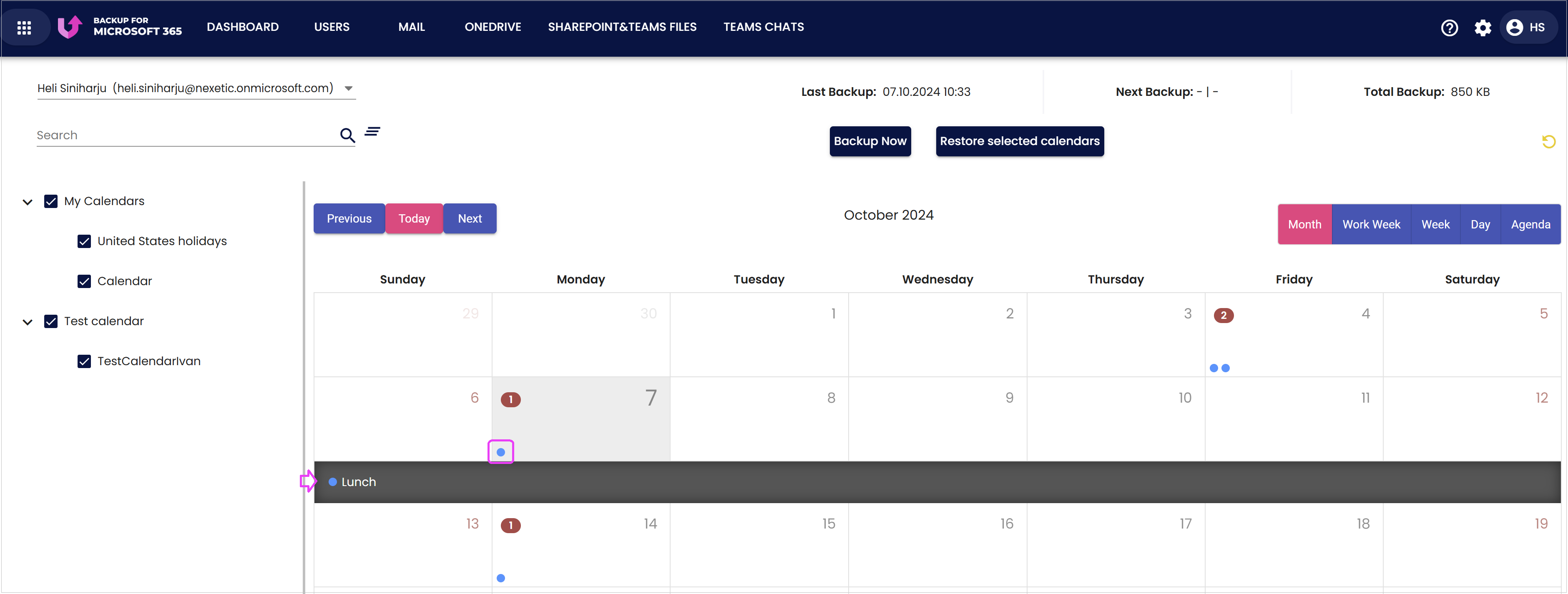The image size is (1568, 594).
Task: Collapse the Test calendar group
Action: (x=28, y=322)
